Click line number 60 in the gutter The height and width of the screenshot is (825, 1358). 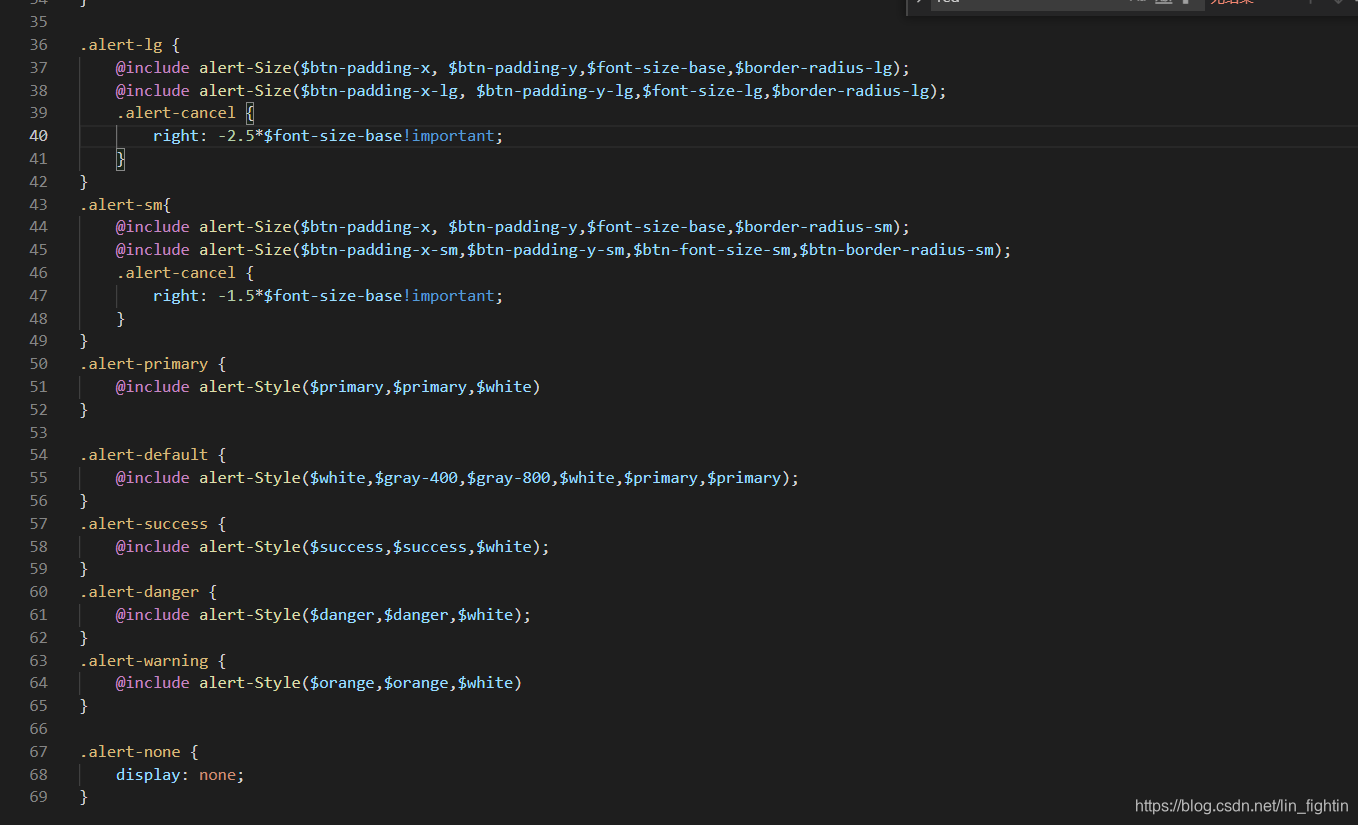point(38,592)
